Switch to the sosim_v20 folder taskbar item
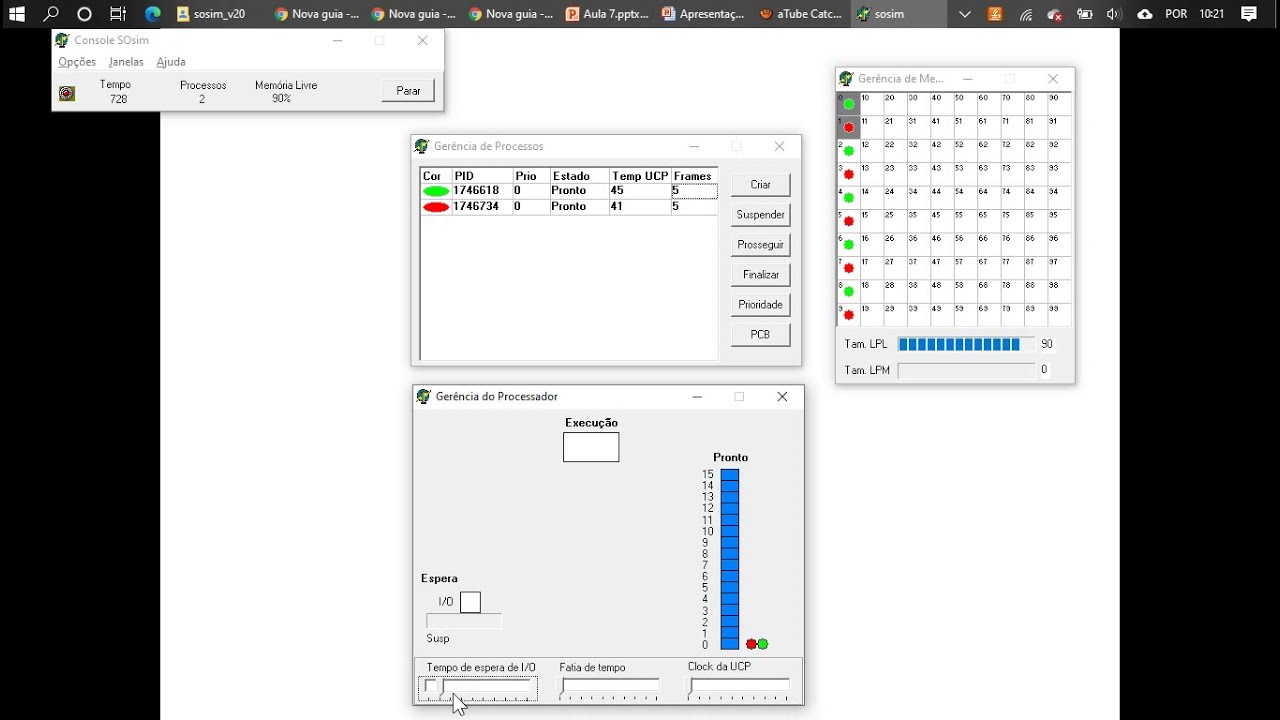 point(211,14)
